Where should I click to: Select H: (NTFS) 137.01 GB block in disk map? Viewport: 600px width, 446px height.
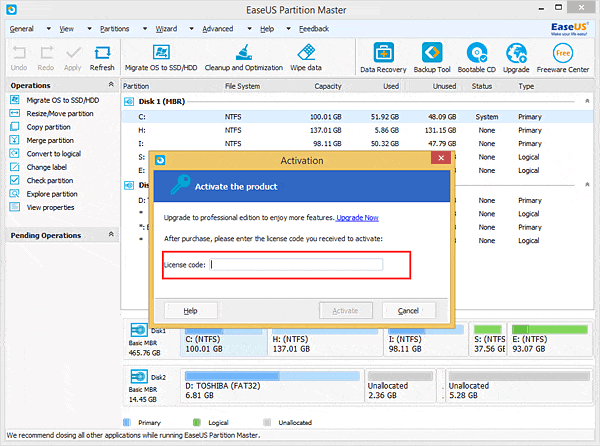point(325,340)
